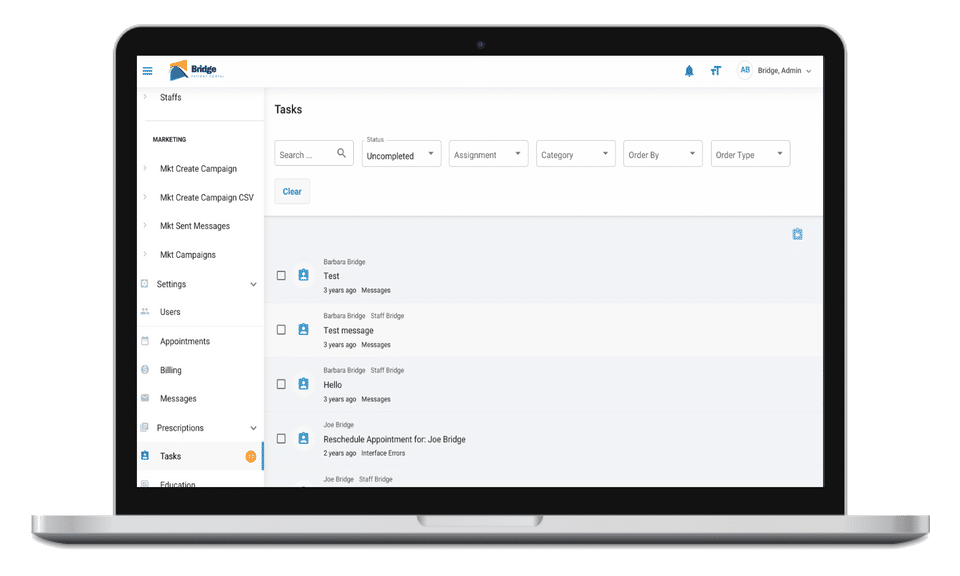Open the Test task title
This screenshot has width=960, height=576.
[331, 276]
